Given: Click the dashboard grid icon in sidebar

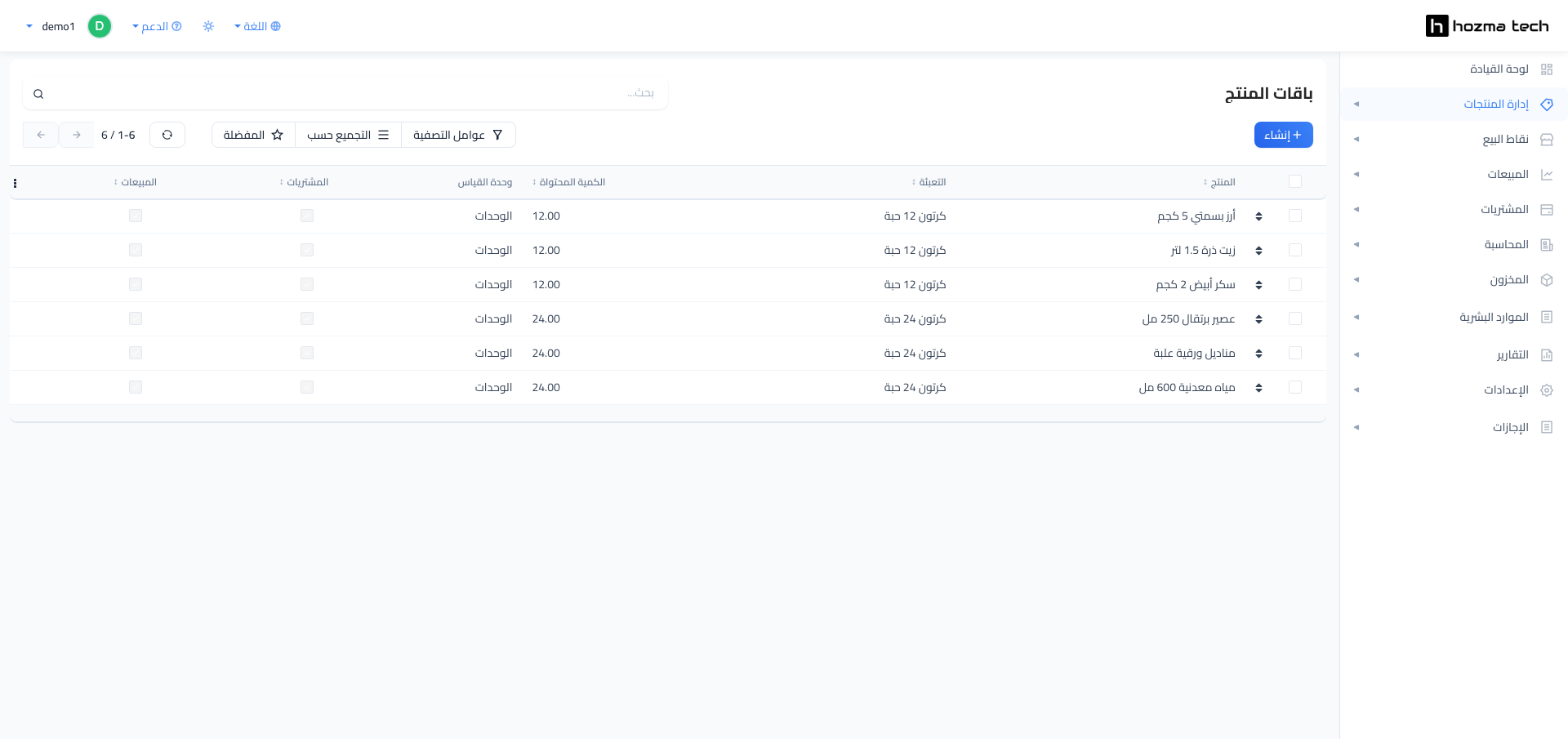Looking at the screenshot, I should point(1546,69).
